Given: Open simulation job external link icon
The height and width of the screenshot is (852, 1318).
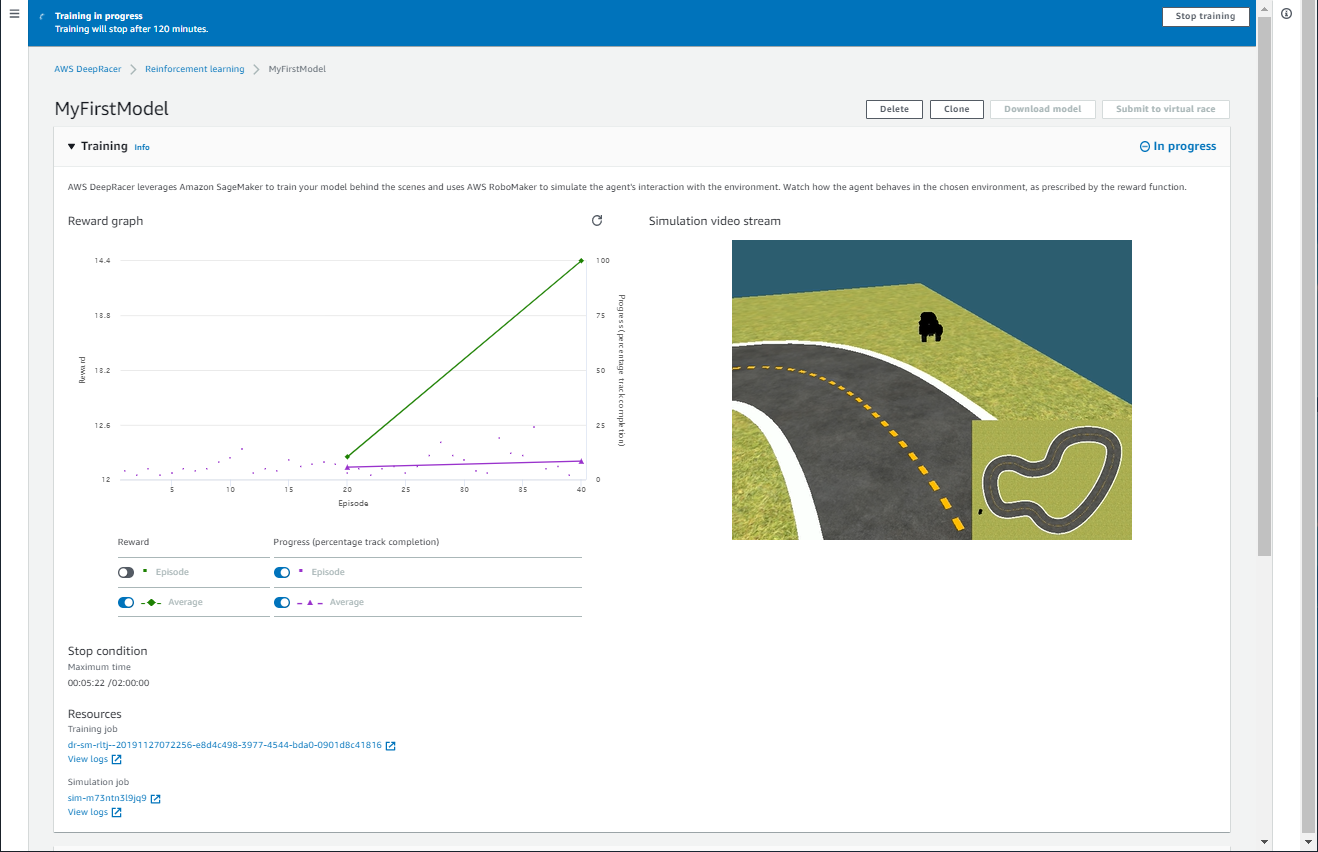Looking at the screenshot, I should point(156,799).
